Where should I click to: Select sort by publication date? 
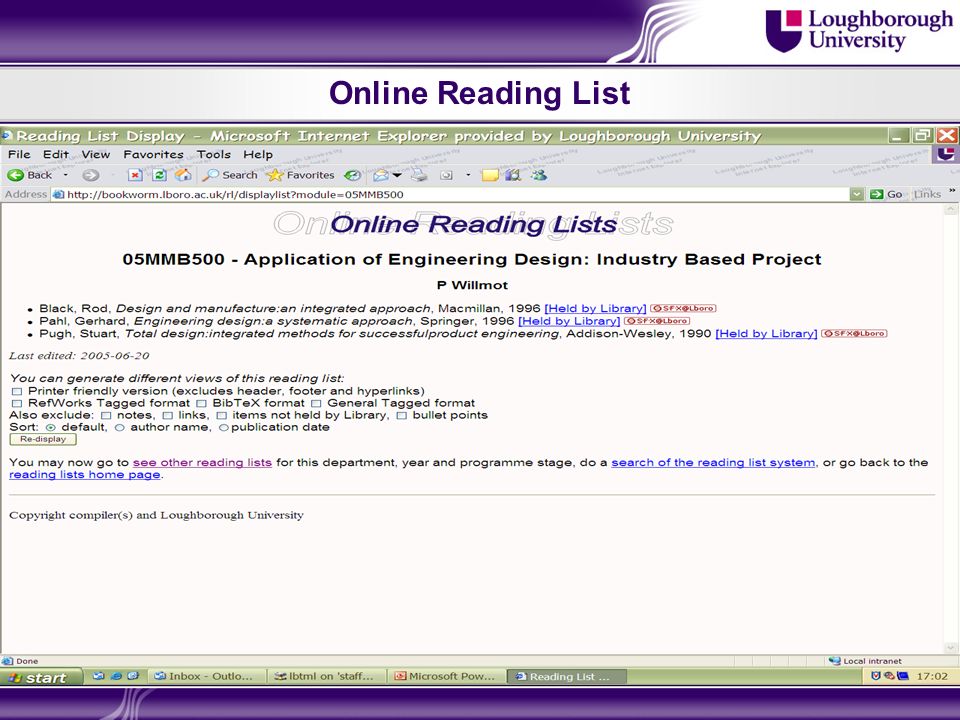point(223,427)
